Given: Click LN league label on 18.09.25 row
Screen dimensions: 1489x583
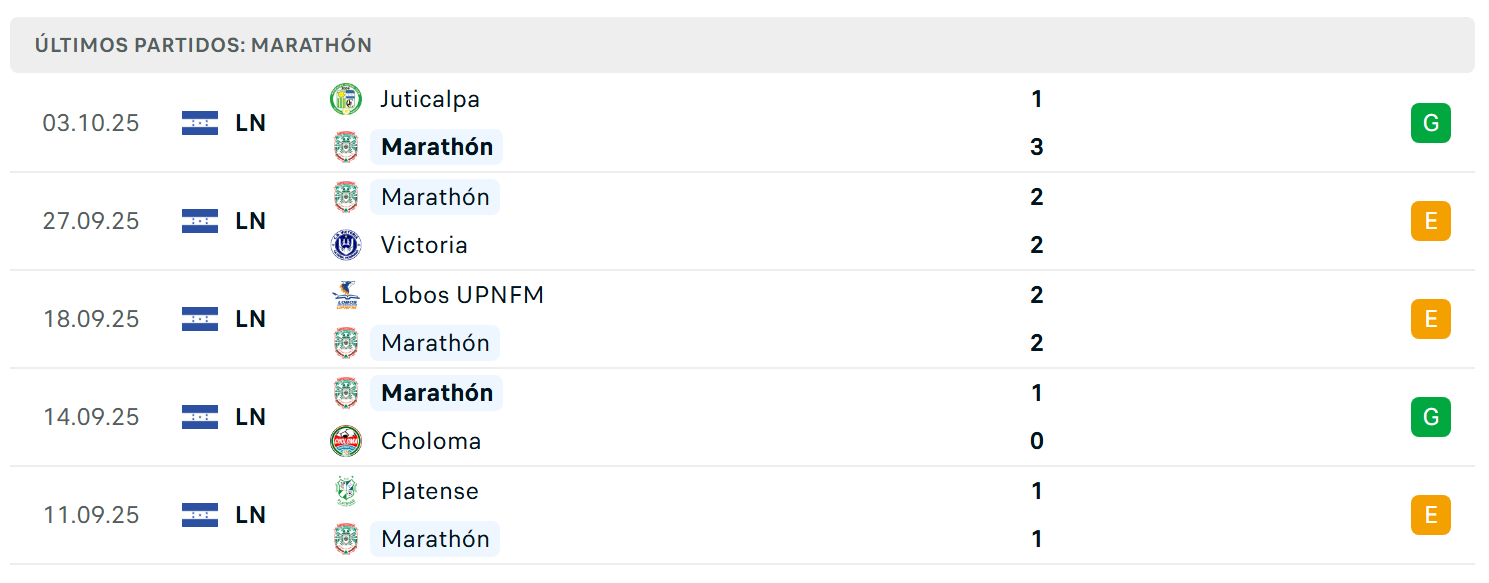Looking at the screenshot, I should click(x=251, y=319).
